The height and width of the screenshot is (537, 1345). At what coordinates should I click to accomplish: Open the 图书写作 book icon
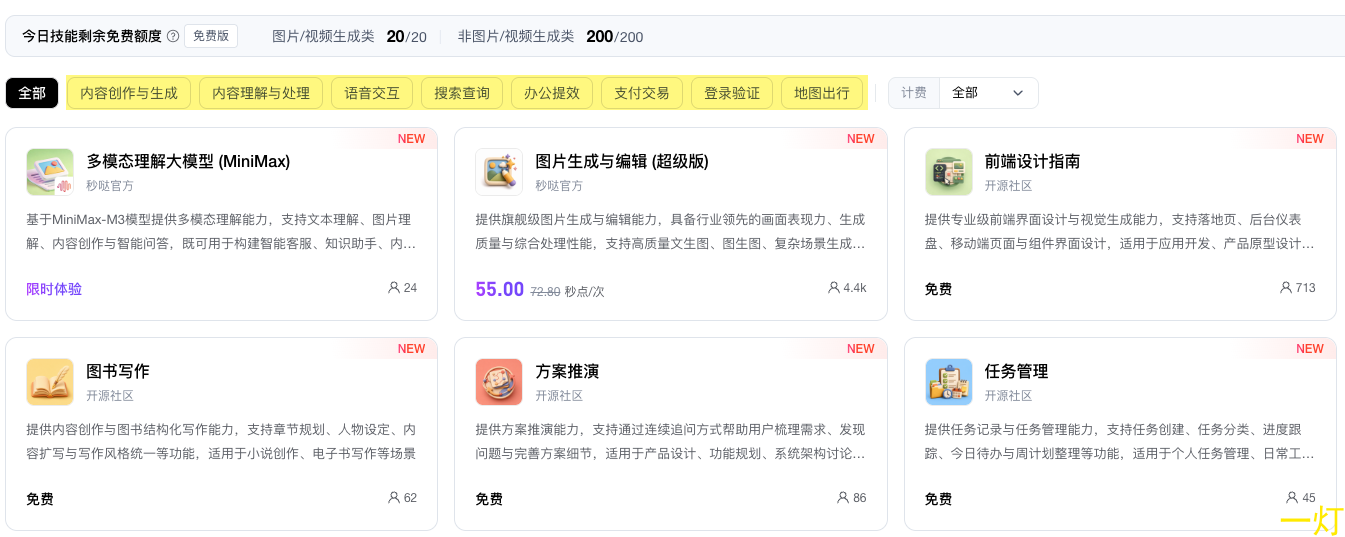(x=50, y=382)
